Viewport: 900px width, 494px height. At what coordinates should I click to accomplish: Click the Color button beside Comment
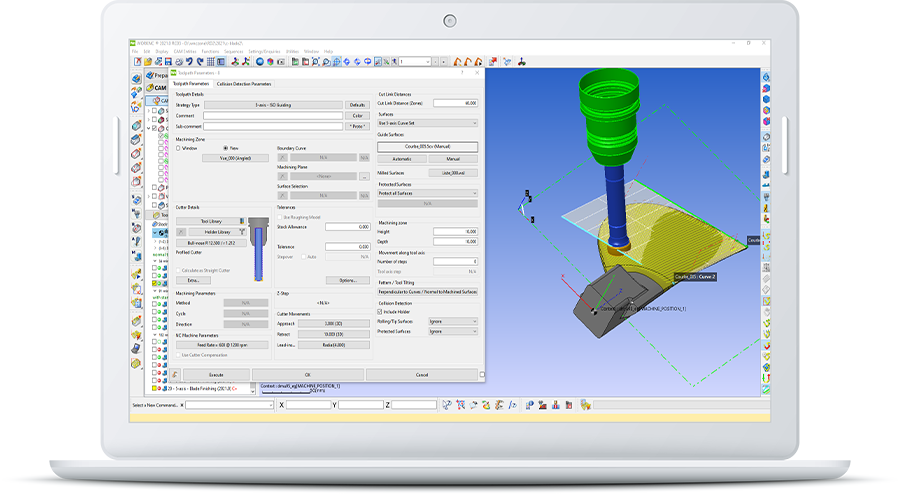point(357,115)
